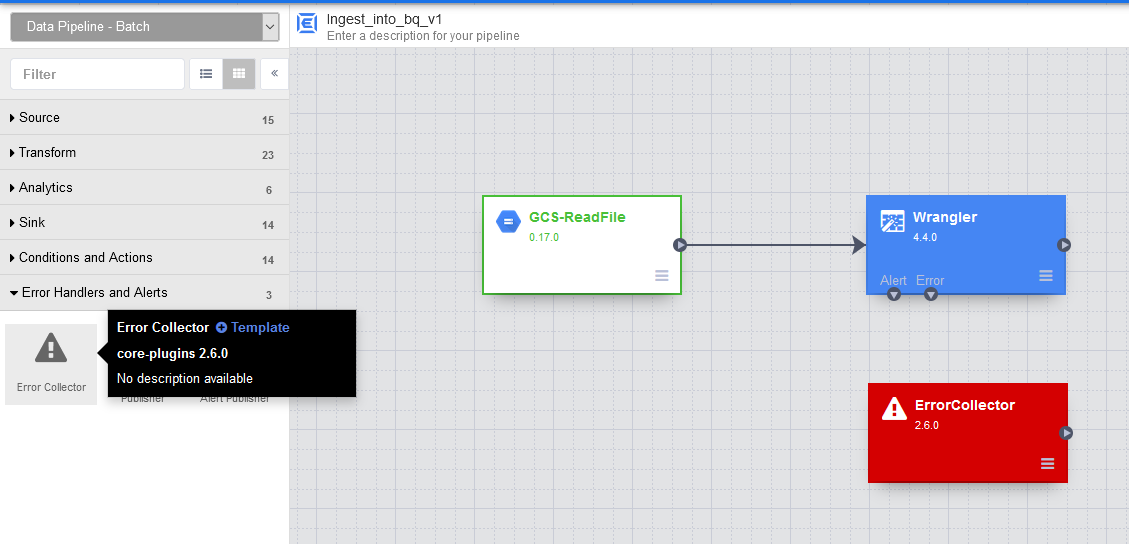Open the ErrorCollector node hamburger menu
This screenshot has width=1129, height=544.
[x=1048, y=464]
